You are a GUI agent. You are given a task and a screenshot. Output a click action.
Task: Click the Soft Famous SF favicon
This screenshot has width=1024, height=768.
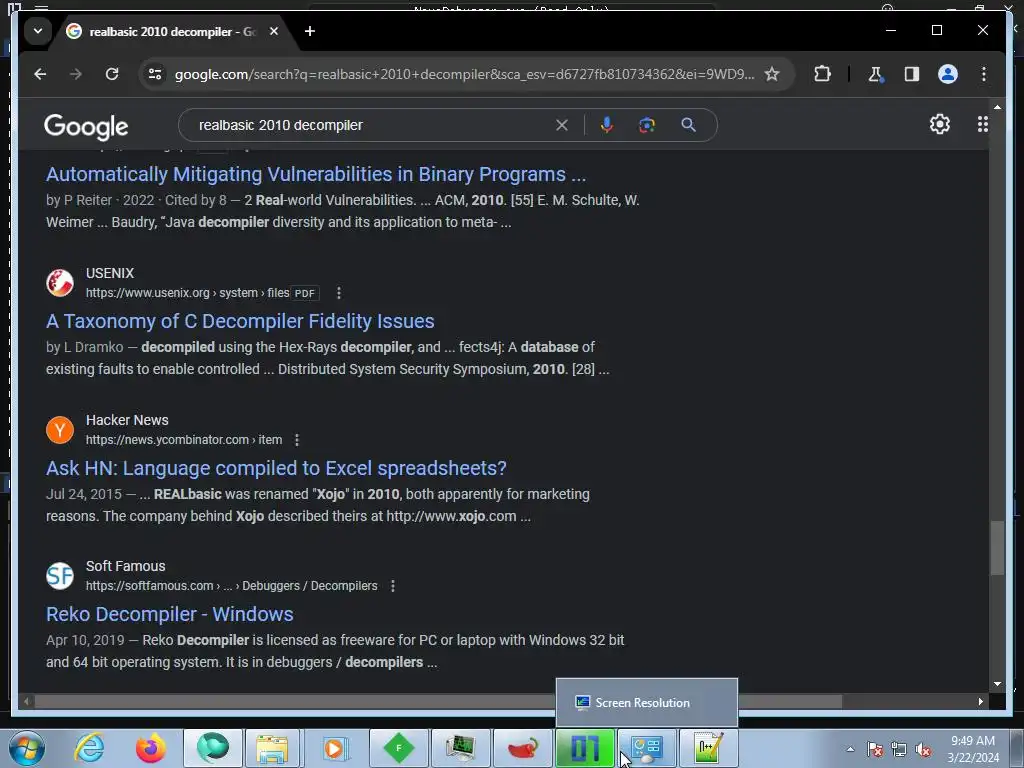click(x=60, y=576)
